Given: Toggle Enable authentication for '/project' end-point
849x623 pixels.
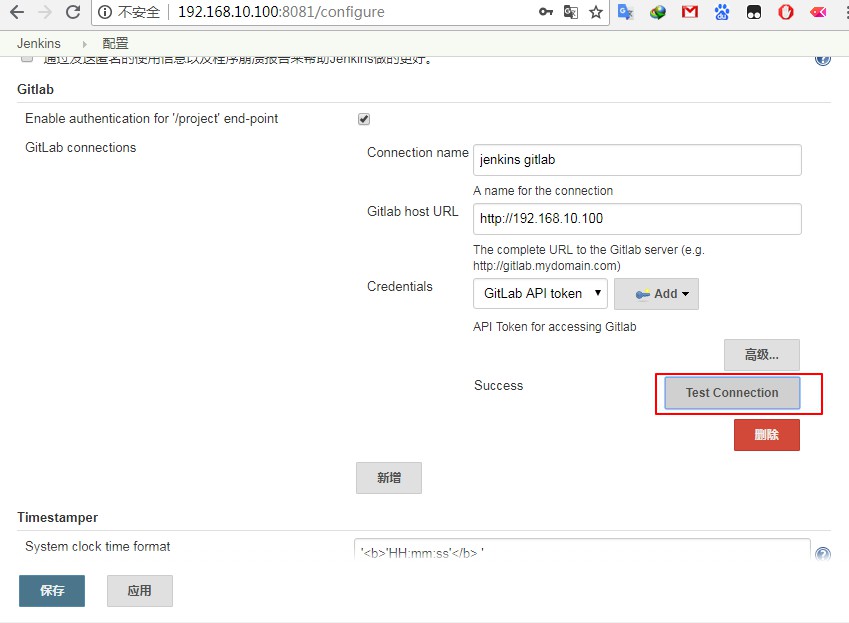Looking at the screenshot, I should [364, 119].
